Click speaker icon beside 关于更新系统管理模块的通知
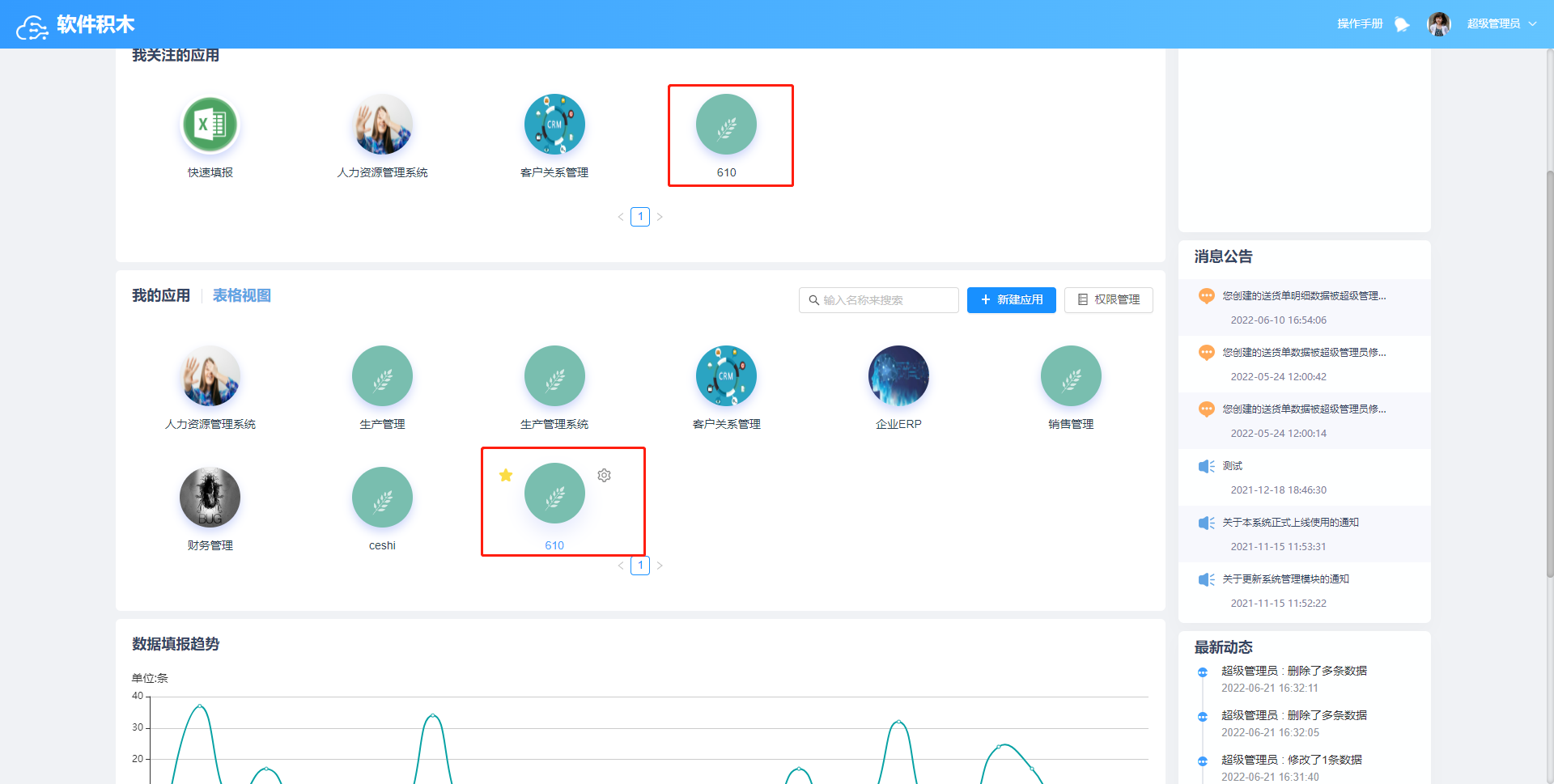Viewport: 1554px width, 784px height. 1206,579
